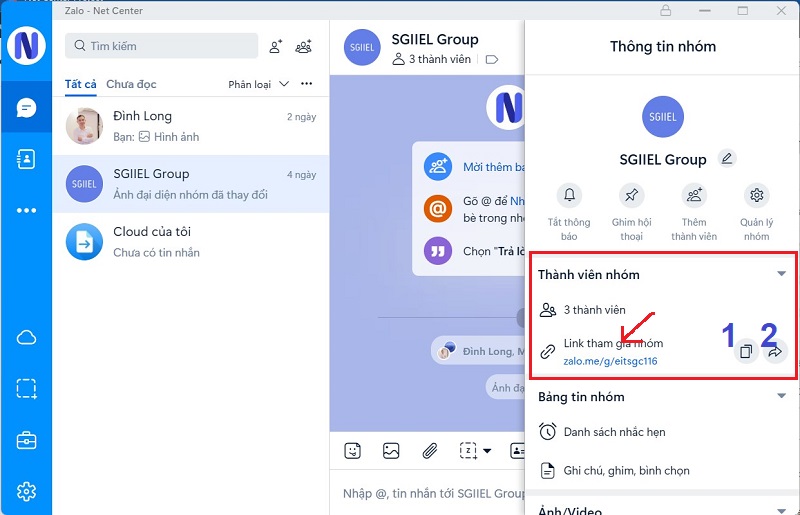Open the Cloud của tôi conversation
This screenshot has width=800, height=515.
coord(191,241)
